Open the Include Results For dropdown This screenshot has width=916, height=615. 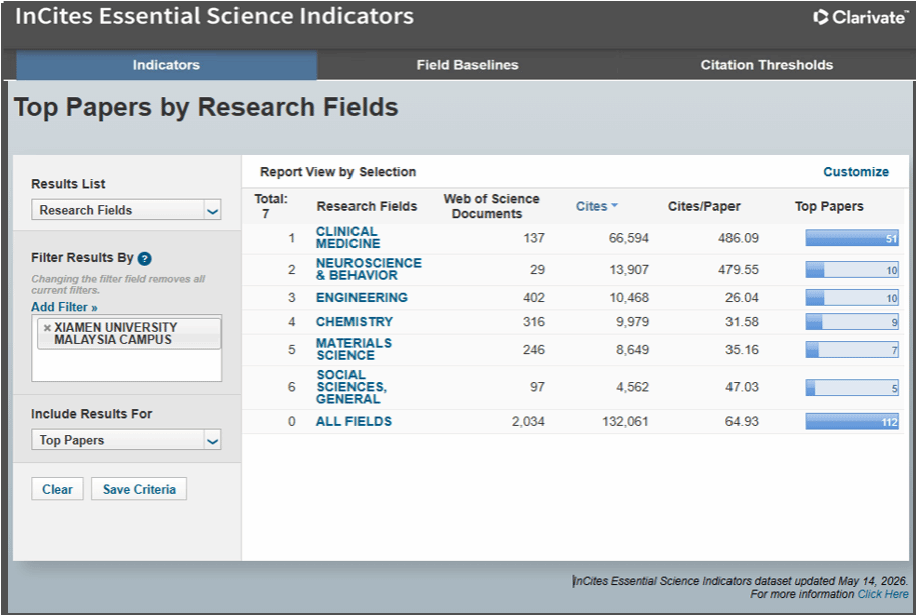126,440
